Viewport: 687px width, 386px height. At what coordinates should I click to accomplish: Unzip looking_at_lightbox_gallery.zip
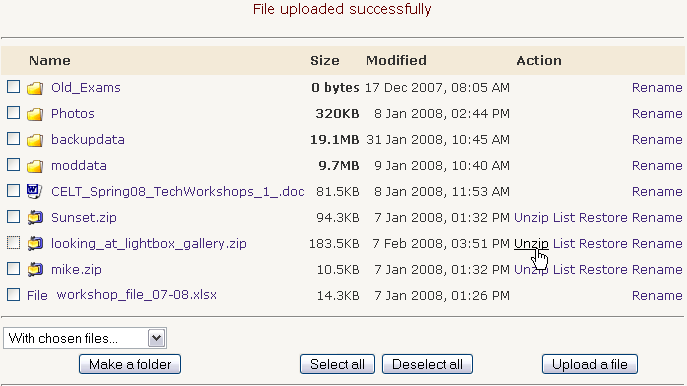coord(531,243)
